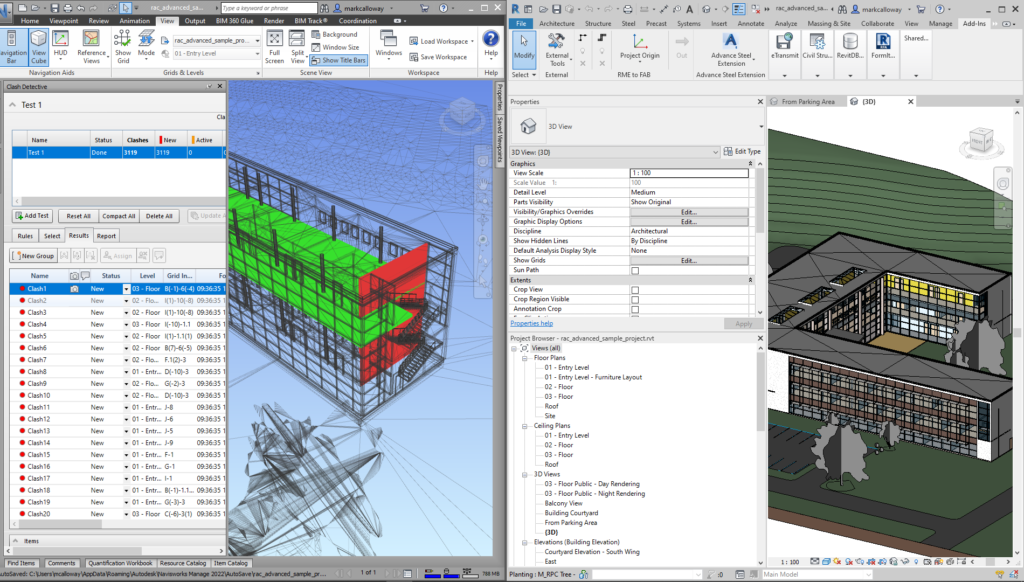1024x582 pixels.
Task: Open the Collaborate ribbon tab in Revit
Action: 877,24
